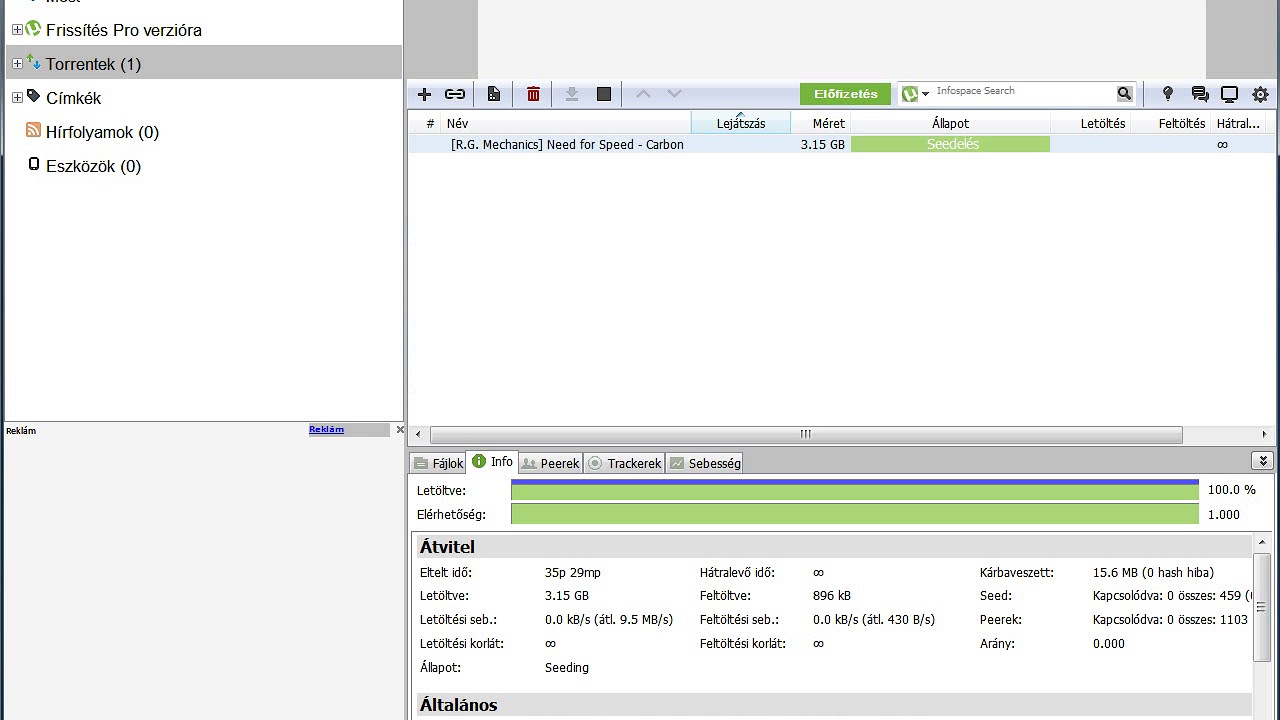The height and width of the screenshot is (720, 1280).
Task: Select Need for Speed - Carbon torrent row
Action: (840, 144)
